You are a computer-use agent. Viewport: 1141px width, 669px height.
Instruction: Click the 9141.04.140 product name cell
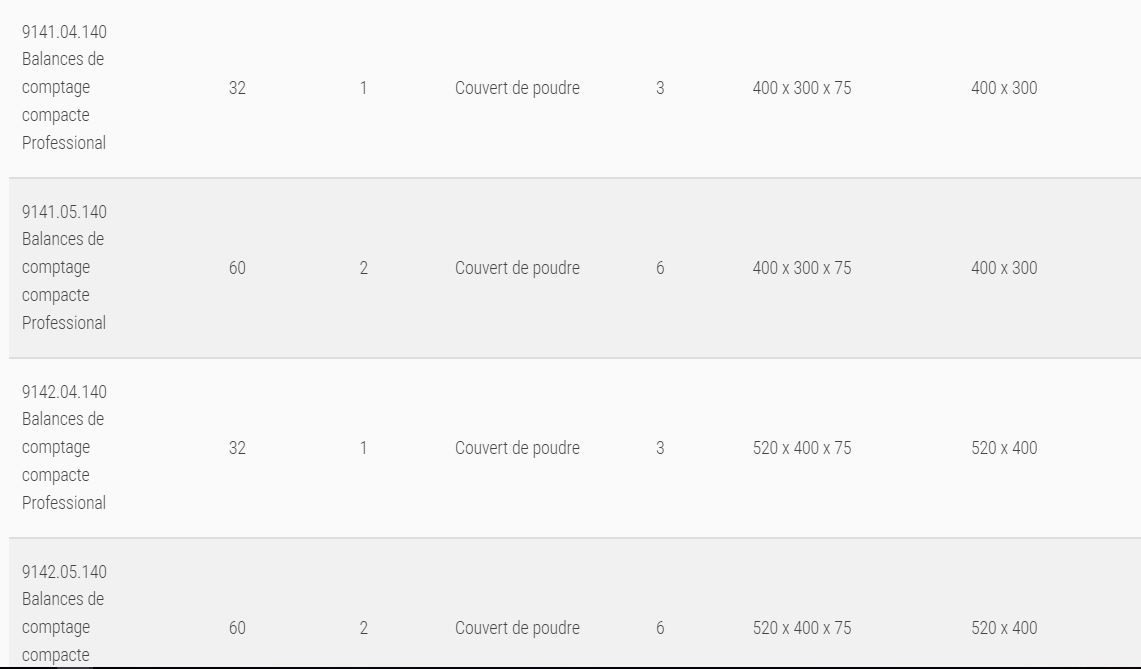pos(64,87)
